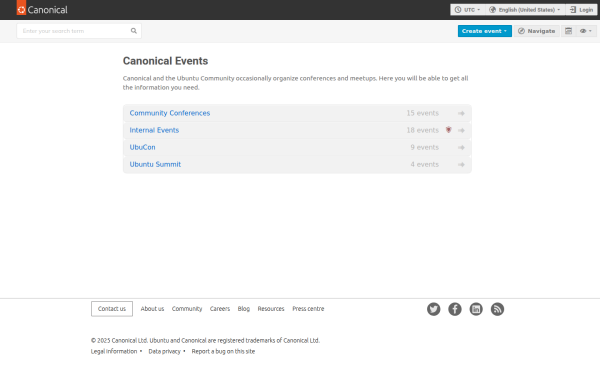The image size is (600, 375).
Task: Click arrow icon on Community Conferences row
Action: (461, 113)
